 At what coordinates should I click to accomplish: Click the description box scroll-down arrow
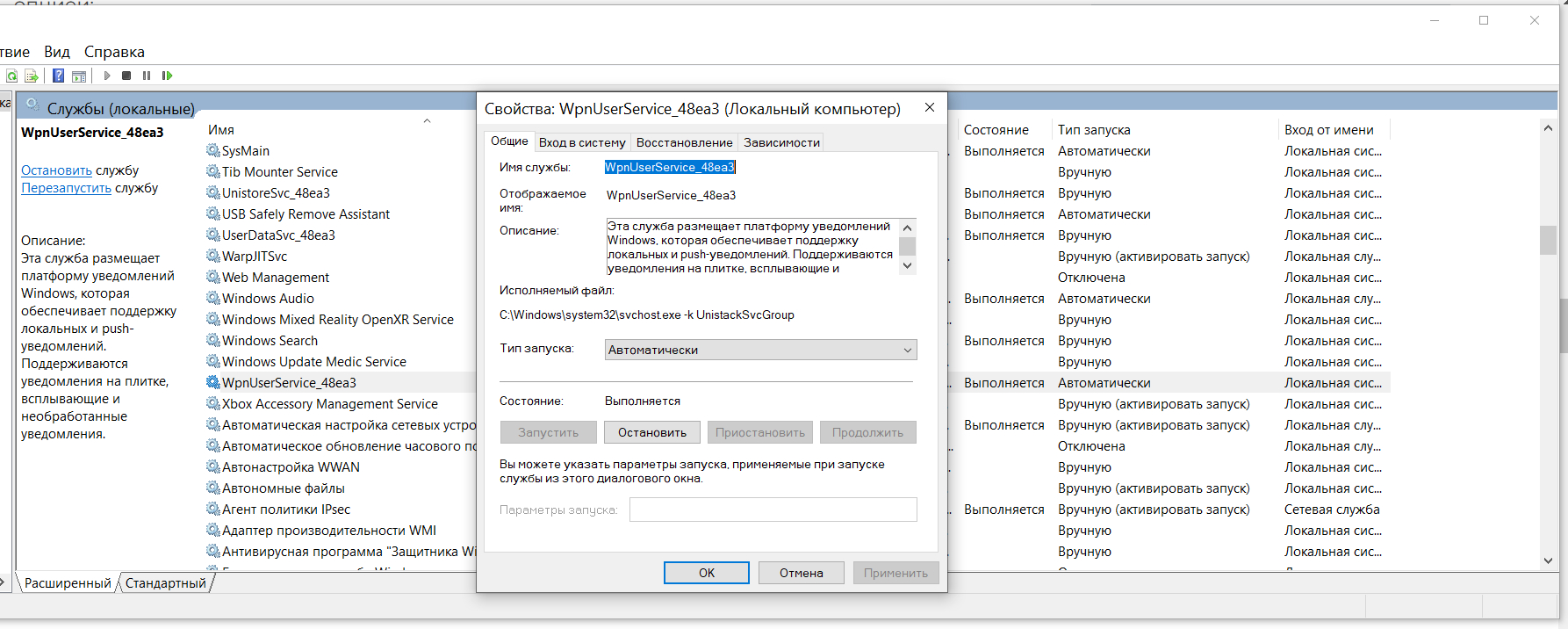pos(908,265)
